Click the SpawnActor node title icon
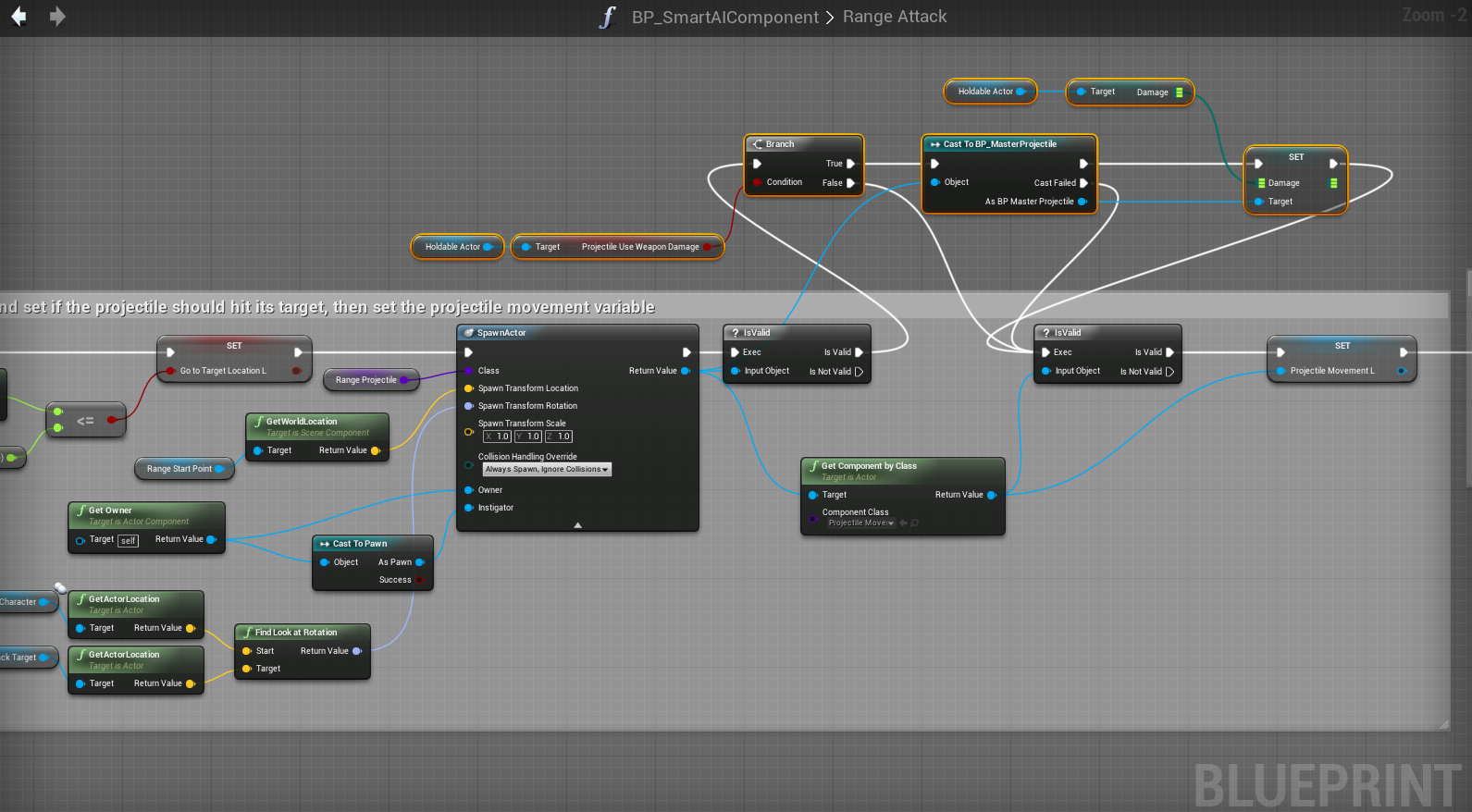Image resolution: width=1472 pixels, height=812 pixels. click(x=469, y=333)
